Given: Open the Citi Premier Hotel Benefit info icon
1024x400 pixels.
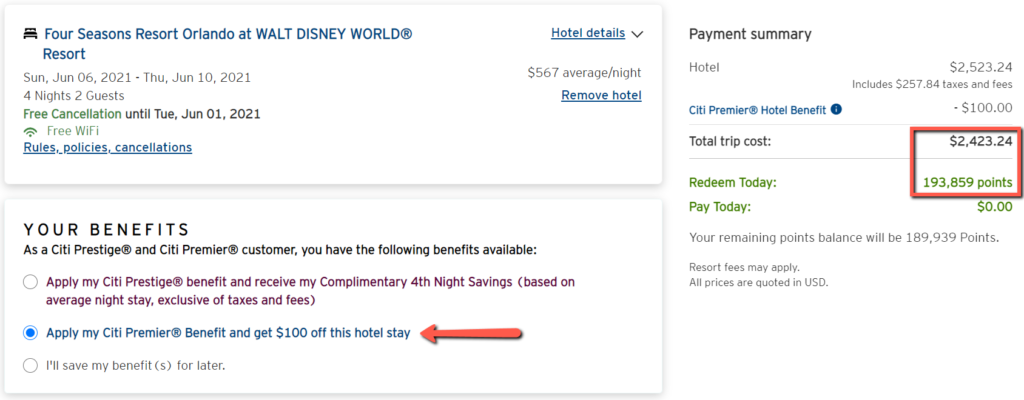Looking at the screenshot, I should click(837, 110).
